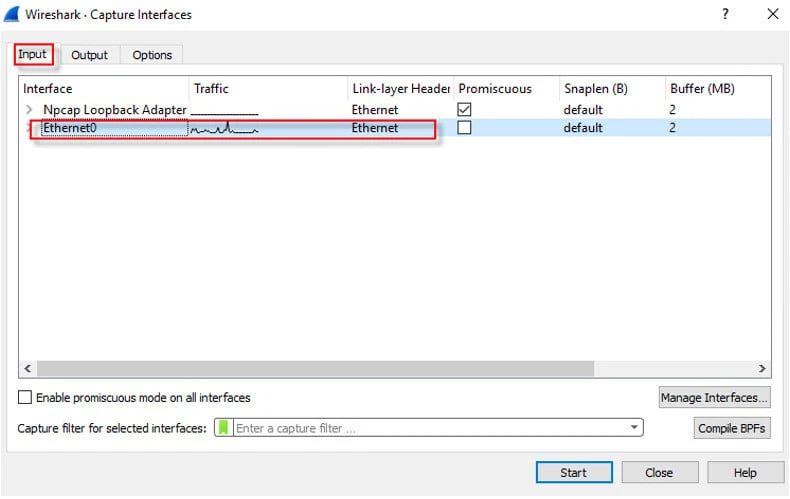Switch to the Output tab
Image resolution: width=790 pixels, height=499 pixels.
pyautogui.click(x=89, y=55)
